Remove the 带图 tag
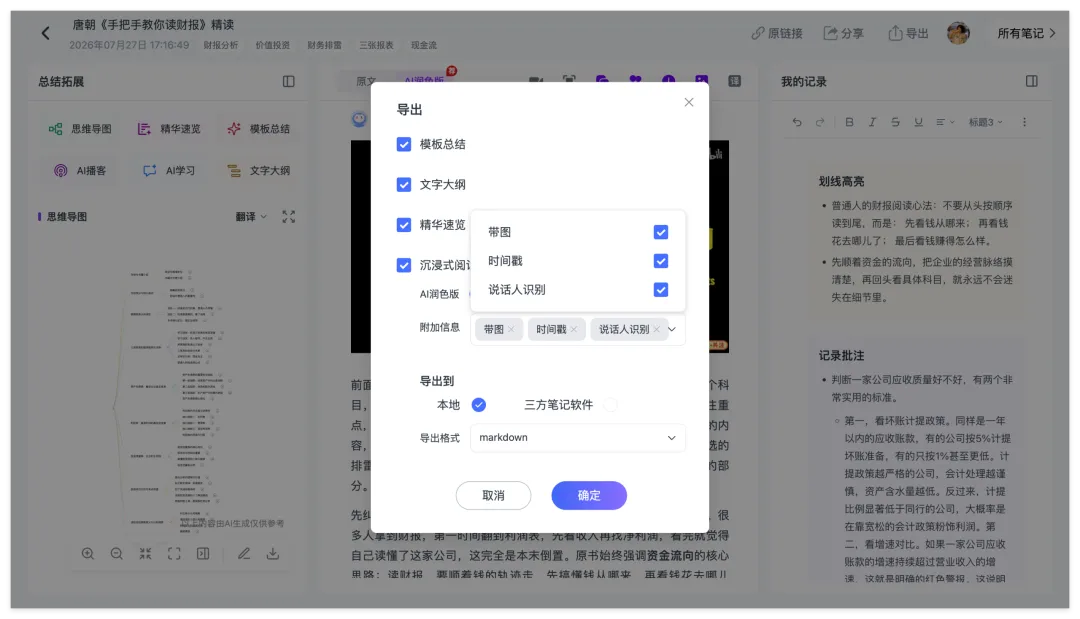 [x=511, y=329]
